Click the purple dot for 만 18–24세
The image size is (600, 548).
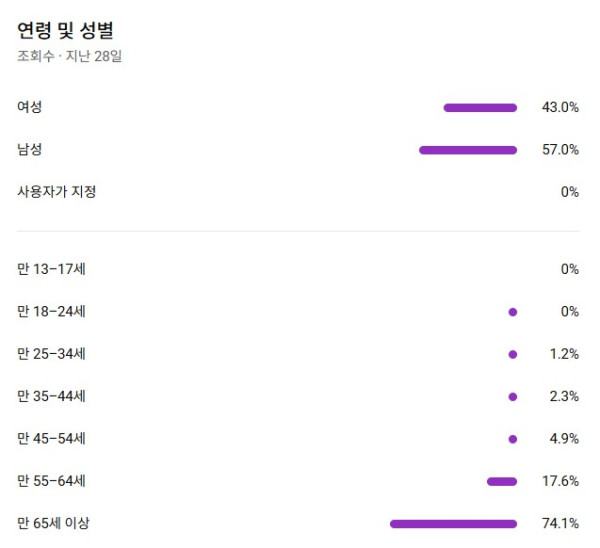tap(513, 312)
